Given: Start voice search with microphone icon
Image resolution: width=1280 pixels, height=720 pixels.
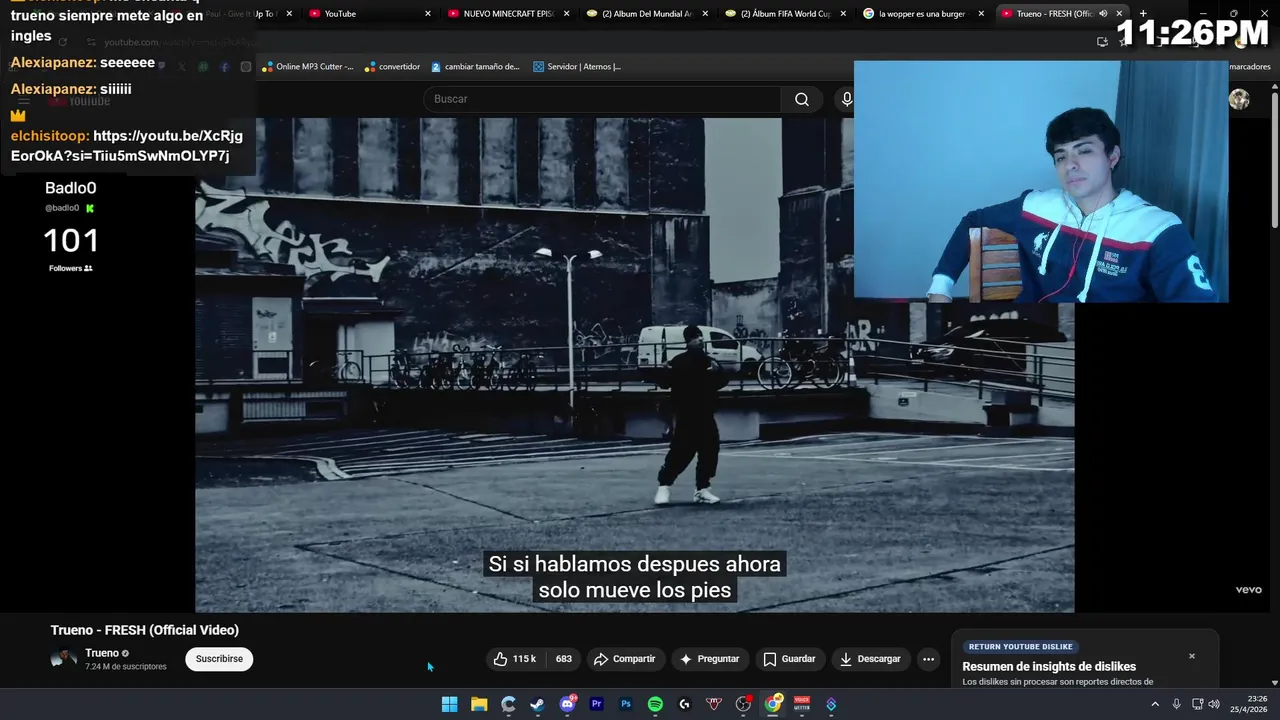Looking at the screenshot, I should (846, 99).
